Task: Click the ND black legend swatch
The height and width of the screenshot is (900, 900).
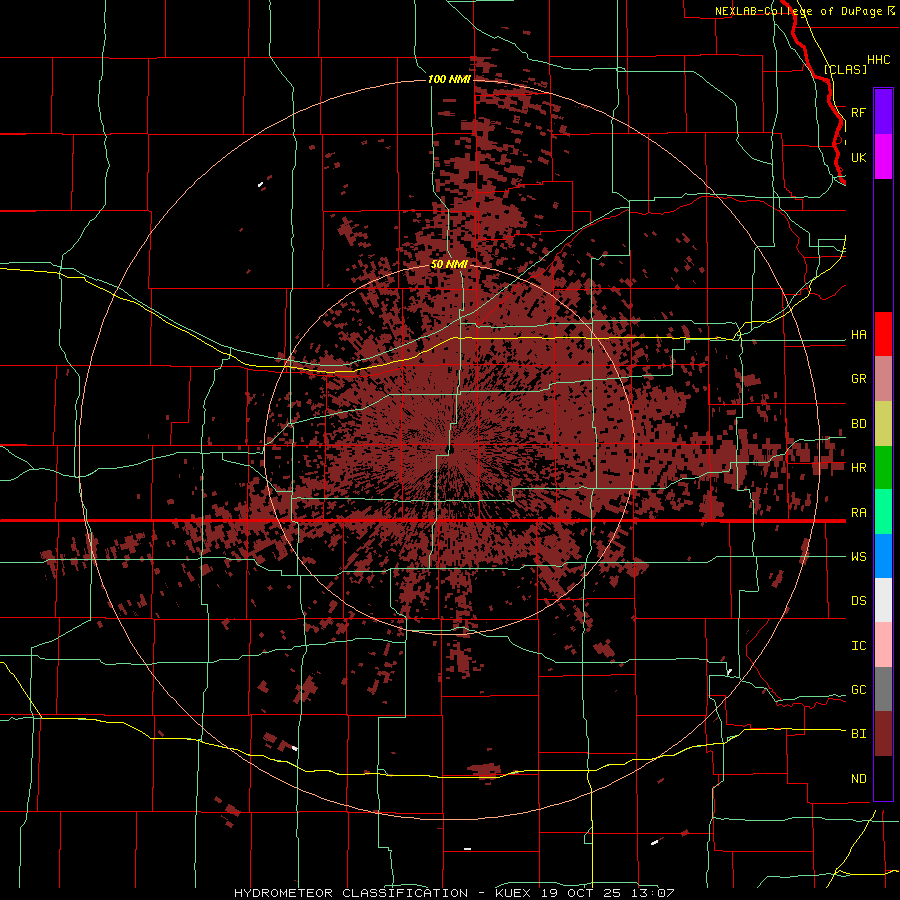Action: [883, 778]
